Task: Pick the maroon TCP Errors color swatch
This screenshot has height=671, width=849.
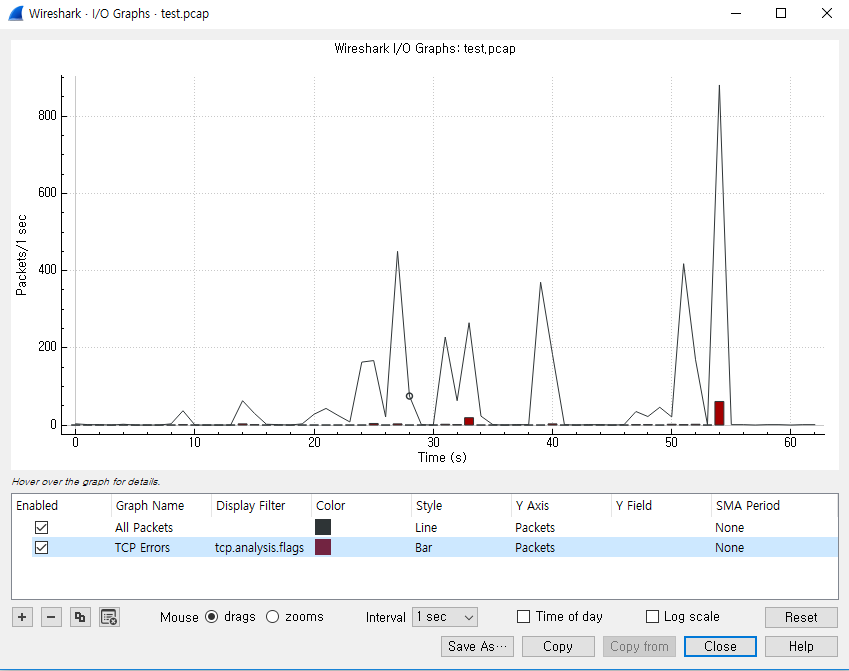Action: 323,548
